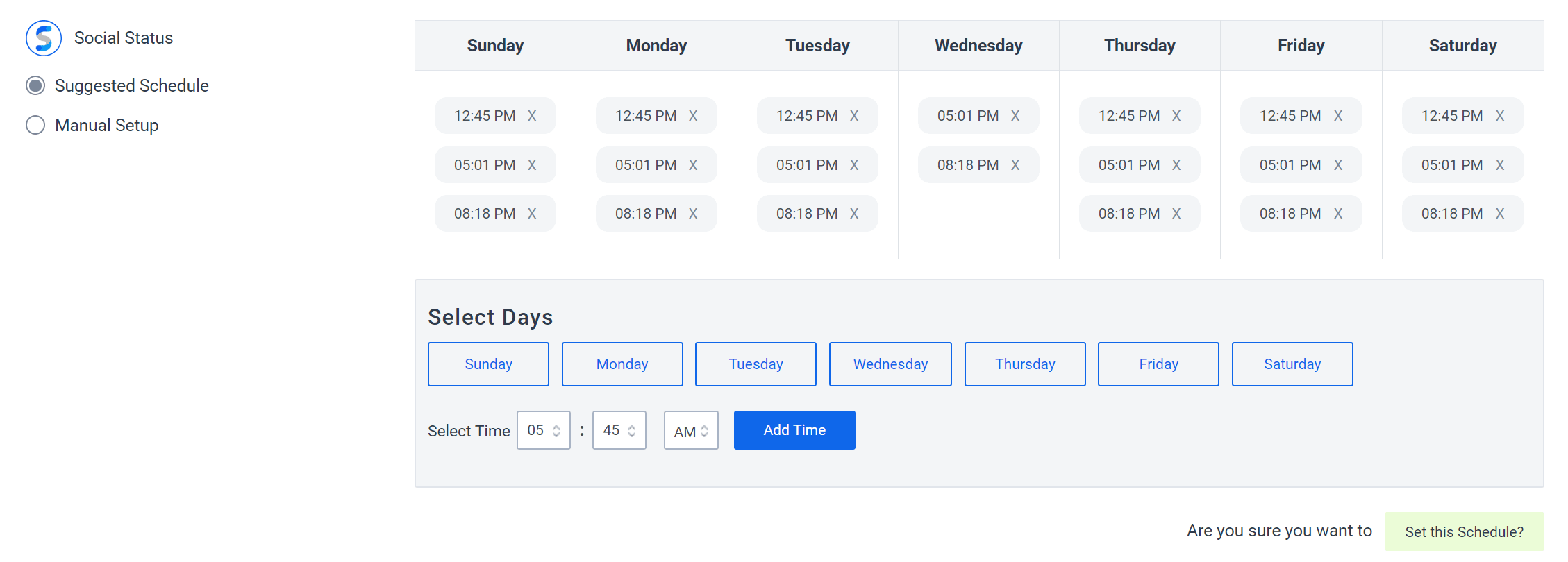Open the AM/PM selector
This screenshot has height=562, width=1568.
(x=691, y=430)
